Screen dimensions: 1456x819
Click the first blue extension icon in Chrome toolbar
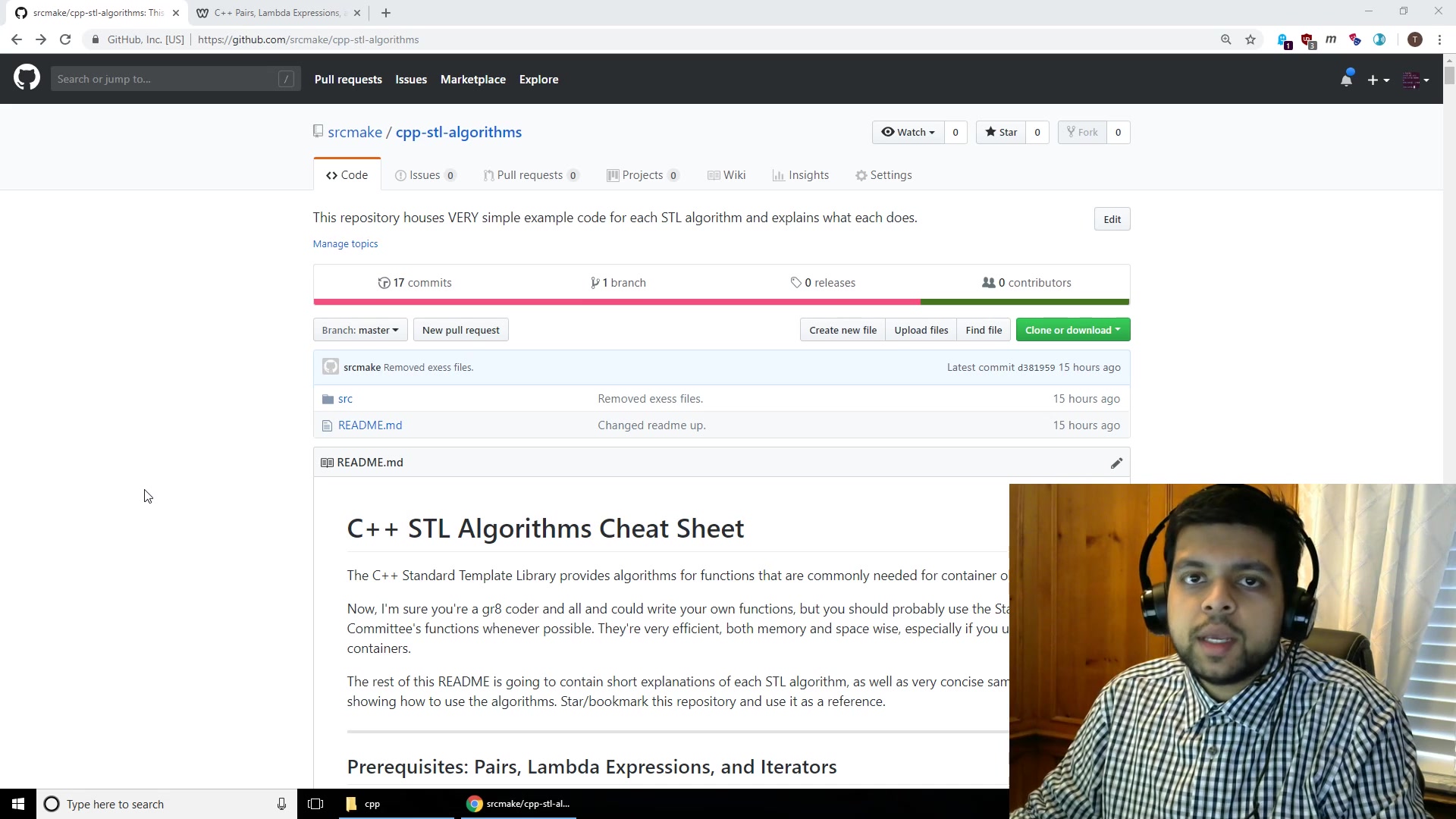[1284, 41]
